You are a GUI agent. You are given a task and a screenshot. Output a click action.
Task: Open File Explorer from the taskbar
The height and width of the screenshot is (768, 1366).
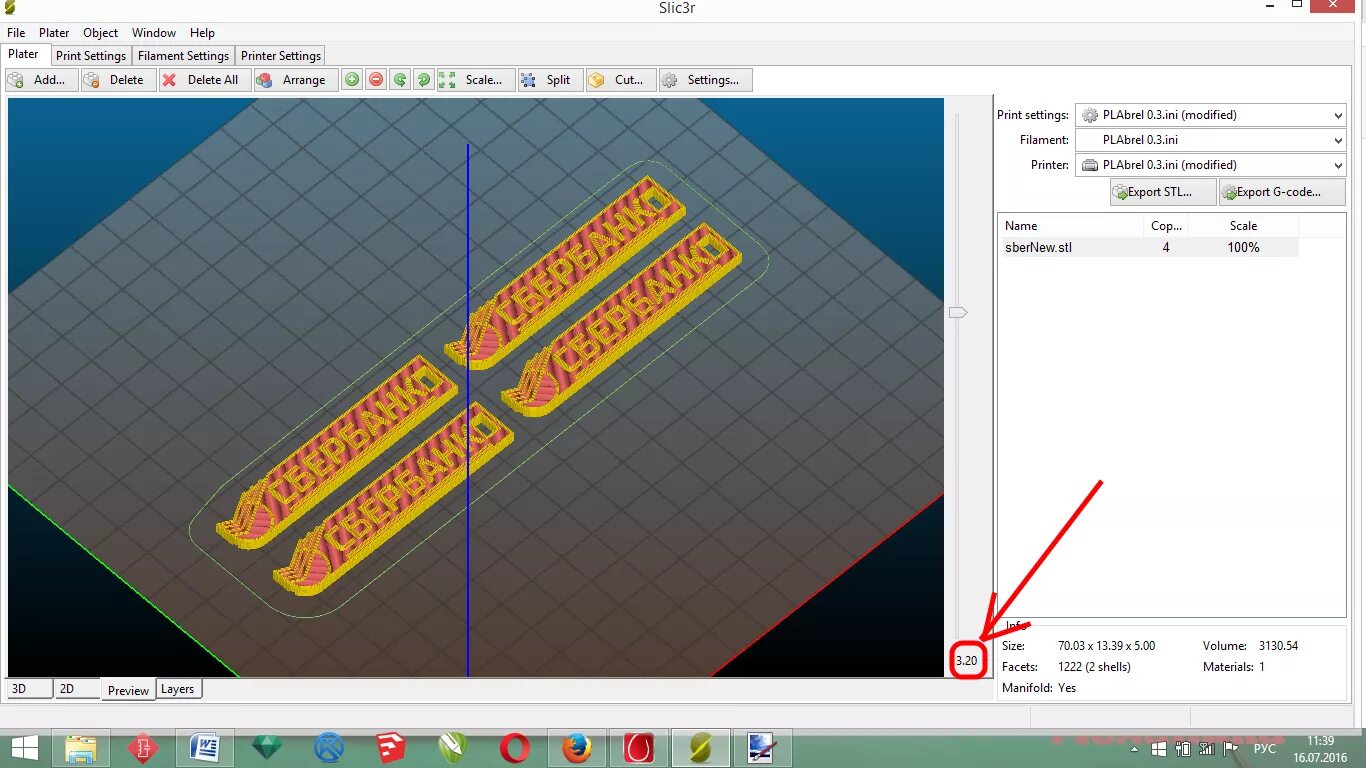tap(80, 747)
